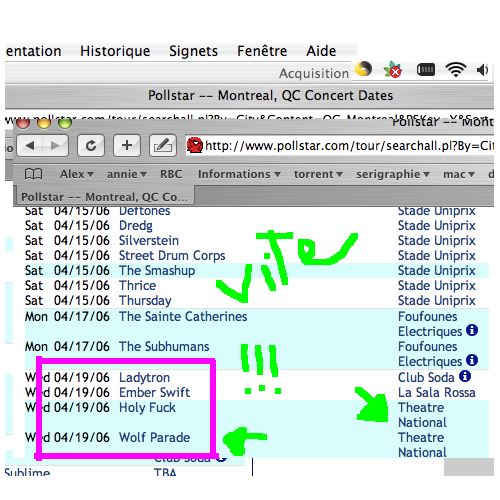Add bookmark with the plus button
This screenshot has width=500, height=500.
coord(127,146)
